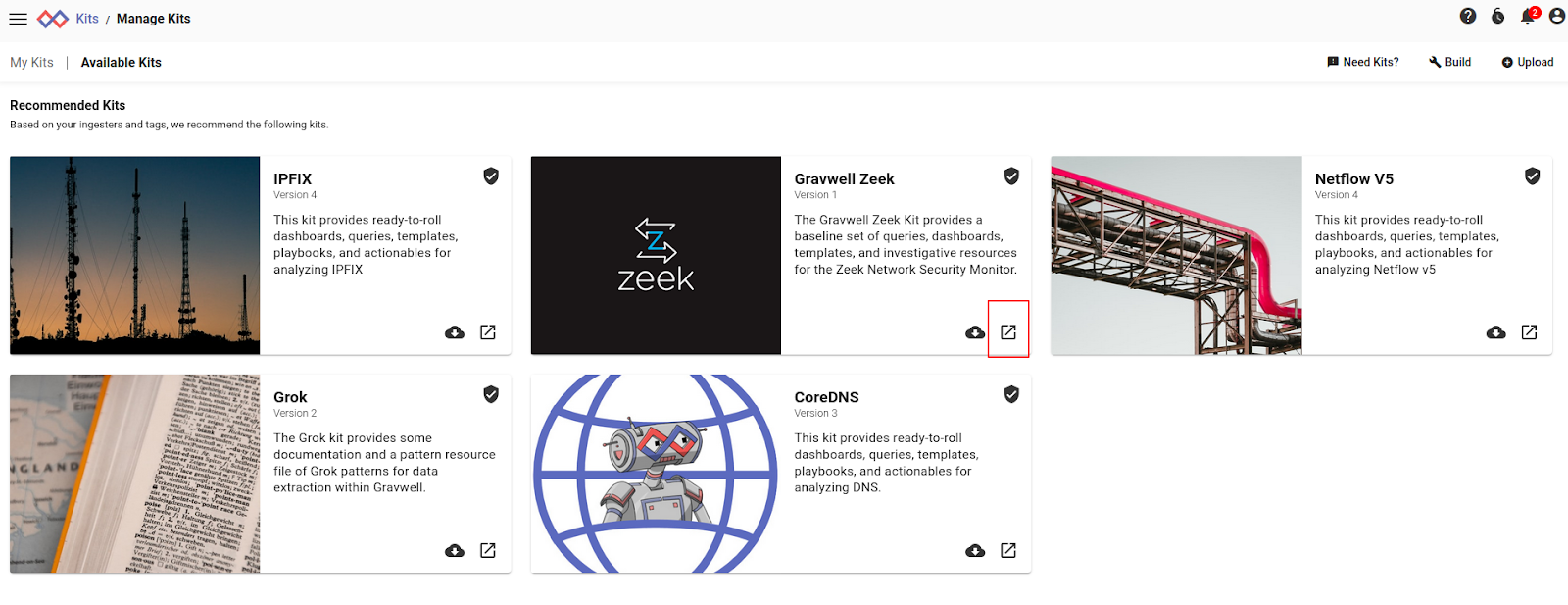Open Gravwell Zeek kit details in new window
Screen dimensions: 1568x605
click(x=1008, y=332)
